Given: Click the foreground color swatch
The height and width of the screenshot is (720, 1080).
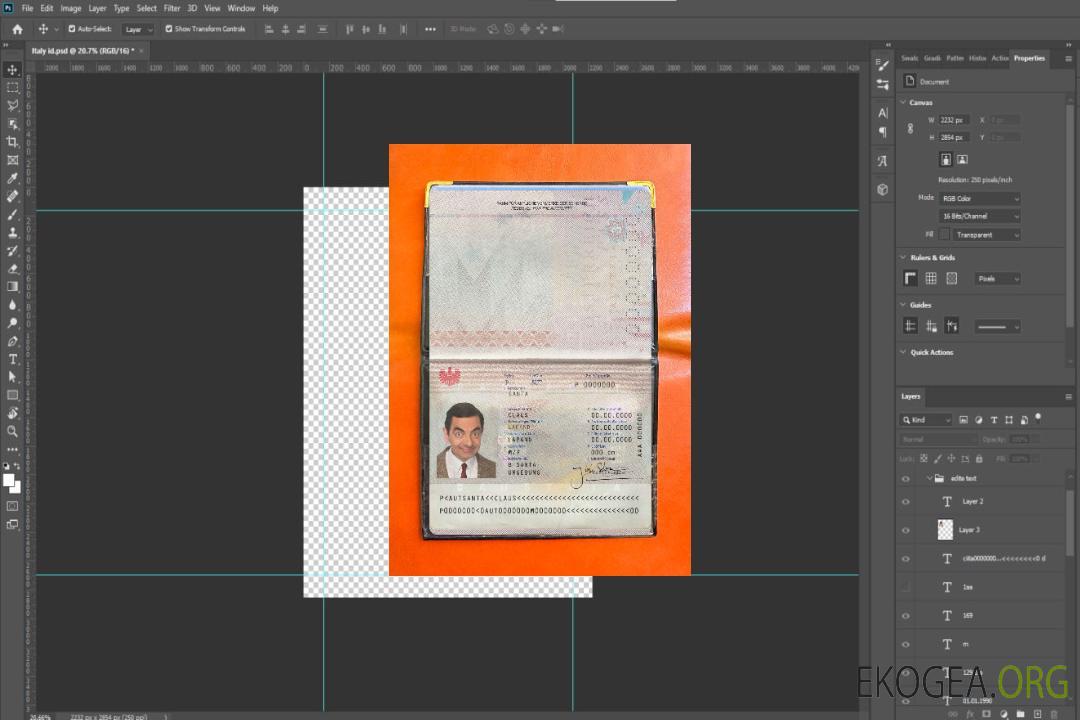Looking at the screenshot, I should coord(9,480).
